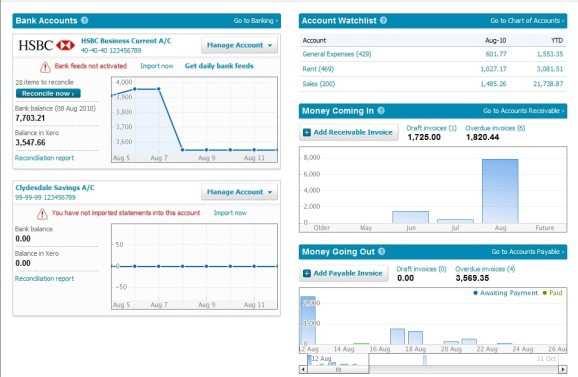Open HSBC Manage Account dropdown

(x=239, y=45)
